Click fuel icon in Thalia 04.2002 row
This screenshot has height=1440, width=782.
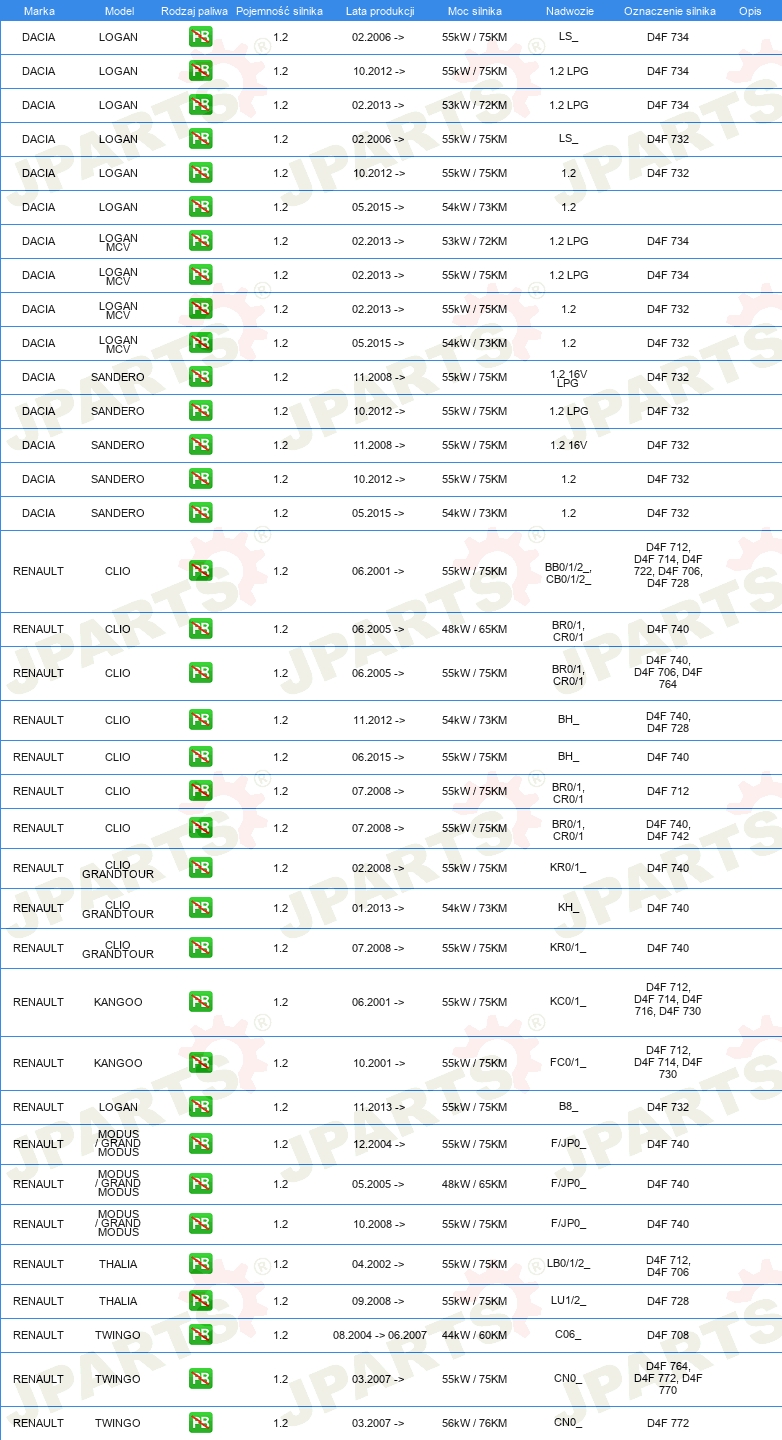[200, 1264]
